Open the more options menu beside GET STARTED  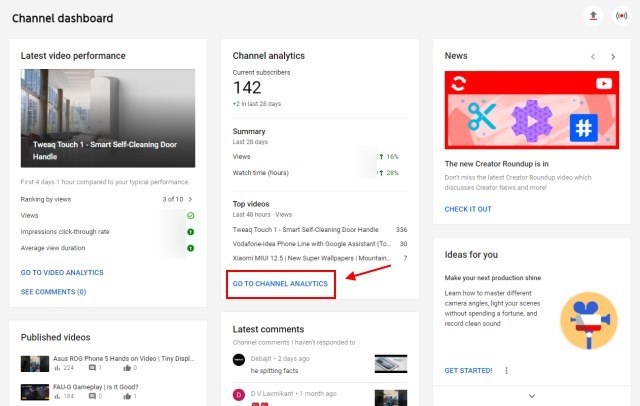507,371
